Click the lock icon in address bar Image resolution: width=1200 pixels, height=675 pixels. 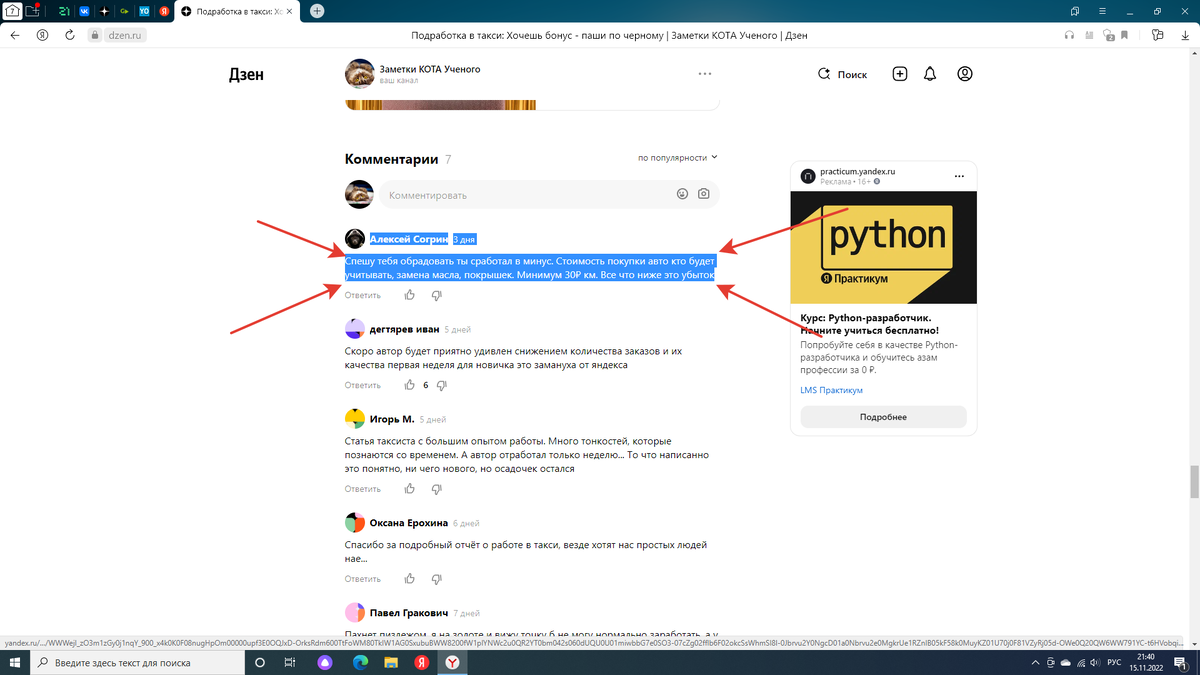(x=96, y=35)
